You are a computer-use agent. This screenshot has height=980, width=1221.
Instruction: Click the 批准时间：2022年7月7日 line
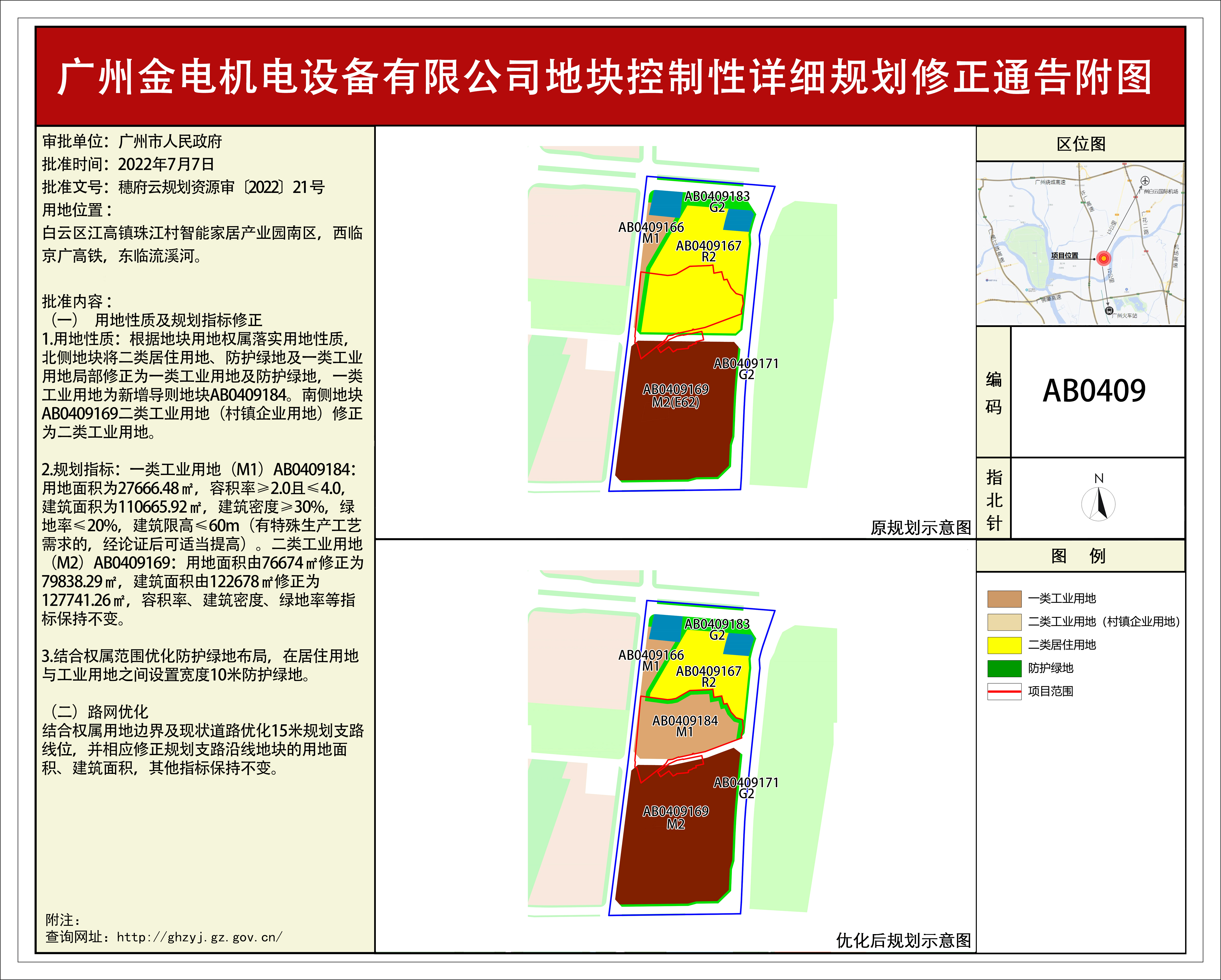[x=128, y=164]
